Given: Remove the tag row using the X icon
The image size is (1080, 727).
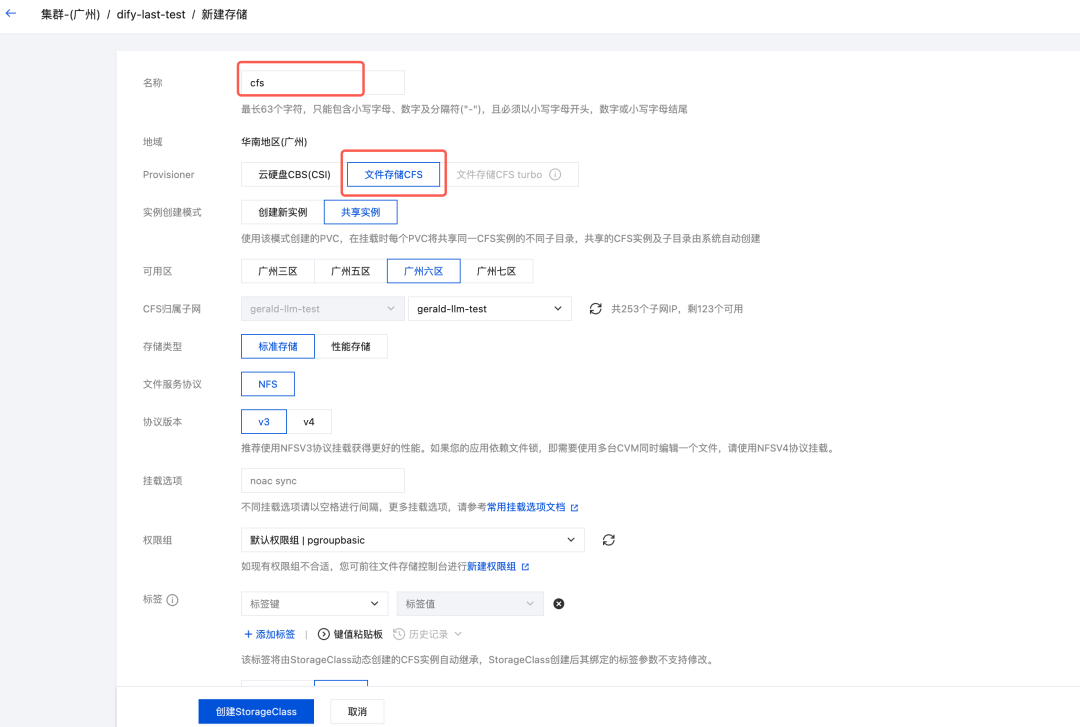Looking at the screenshot, I should coord(558,603).
